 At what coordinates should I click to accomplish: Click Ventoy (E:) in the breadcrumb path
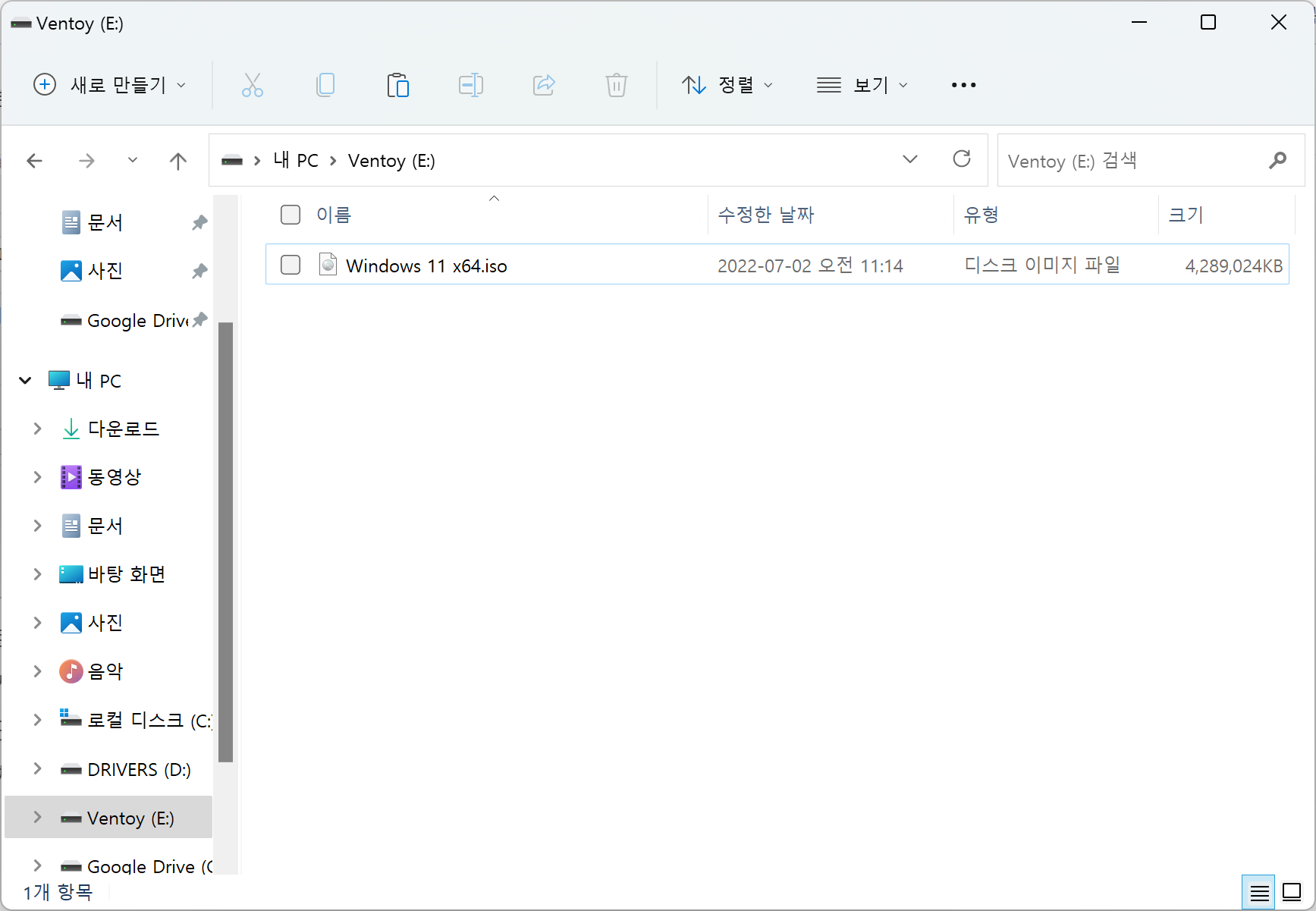tap(391, 161)
